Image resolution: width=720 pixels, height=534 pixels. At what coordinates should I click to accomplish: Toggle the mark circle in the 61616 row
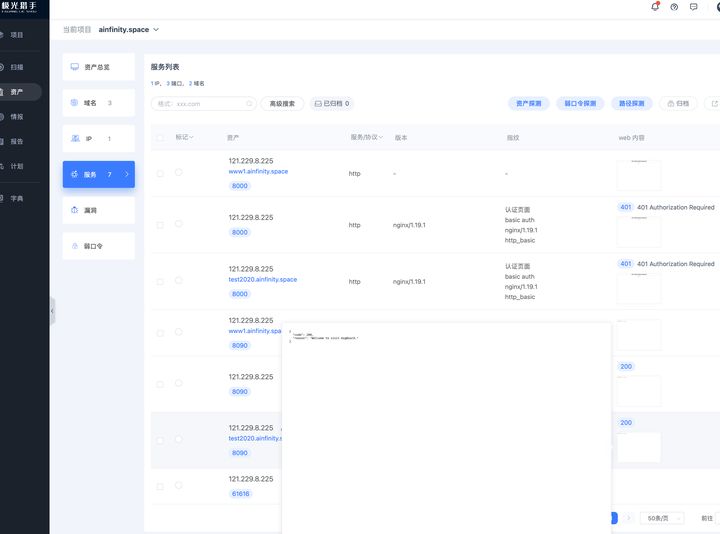coord(179,485)
